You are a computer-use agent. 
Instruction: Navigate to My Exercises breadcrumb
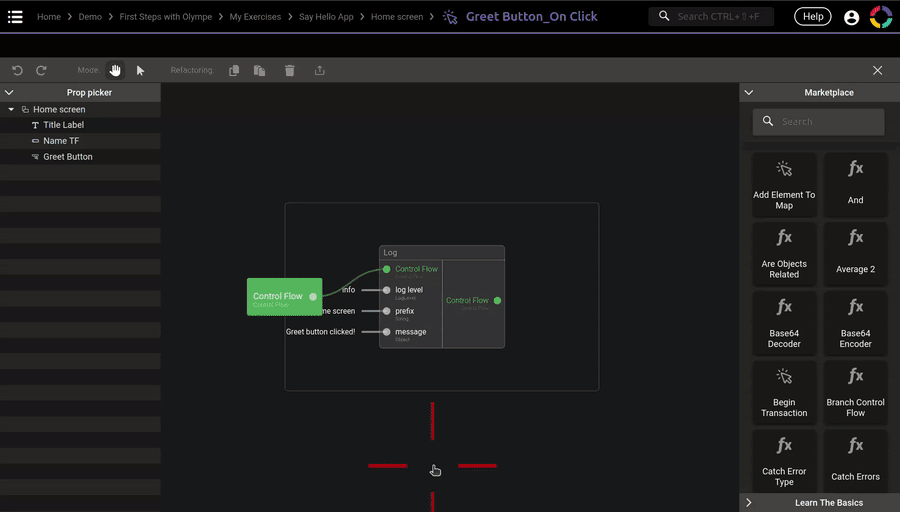click(255, 17)
